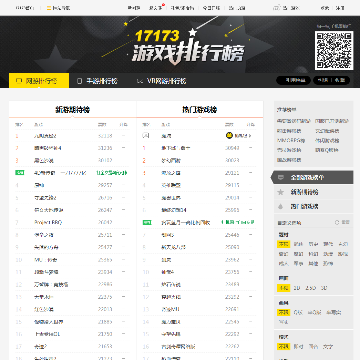Click the icon on the dark 全部游戏榜单 bar

click(x=281, y=177)
